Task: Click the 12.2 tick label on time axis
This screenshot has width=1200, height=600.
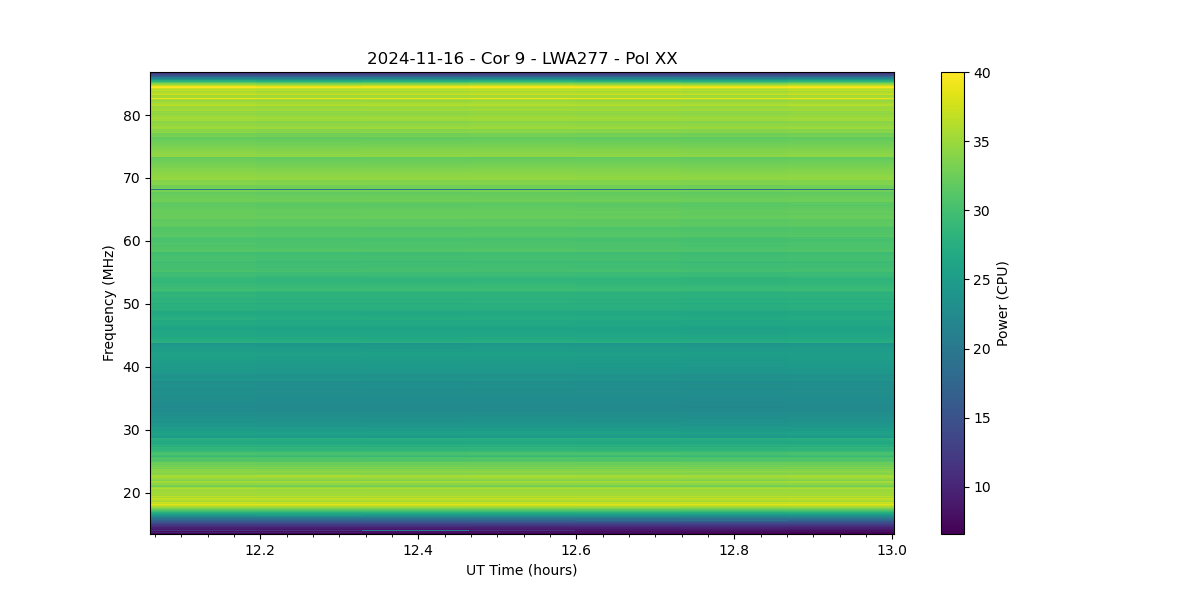Action: pos(259,550)
